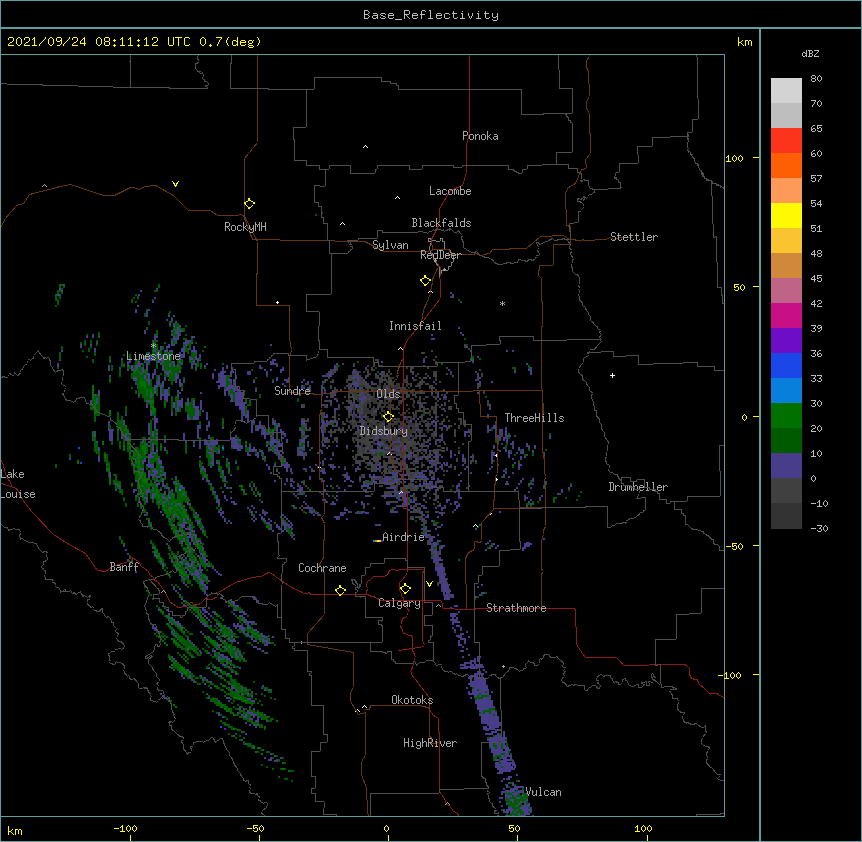
Task: Click the Calgary city label
Action: click(399, 603)
